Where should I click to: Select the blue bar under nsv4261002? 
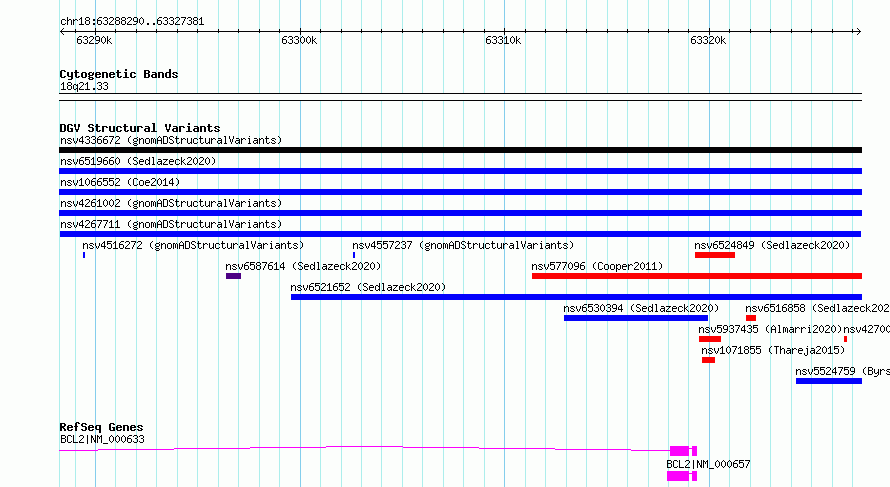tap(460, 213)
